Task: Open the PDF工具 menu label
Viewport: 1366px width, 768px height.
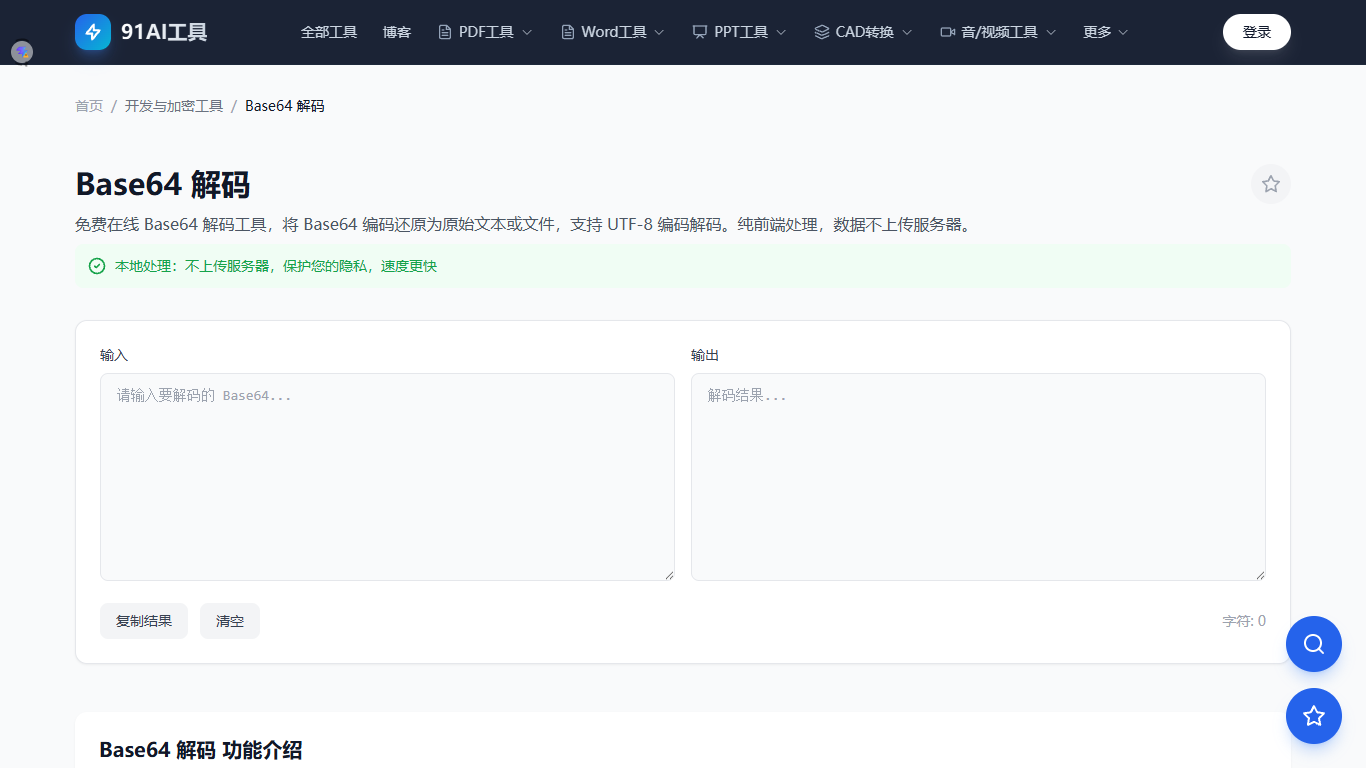Action: (x=486, y=32)
